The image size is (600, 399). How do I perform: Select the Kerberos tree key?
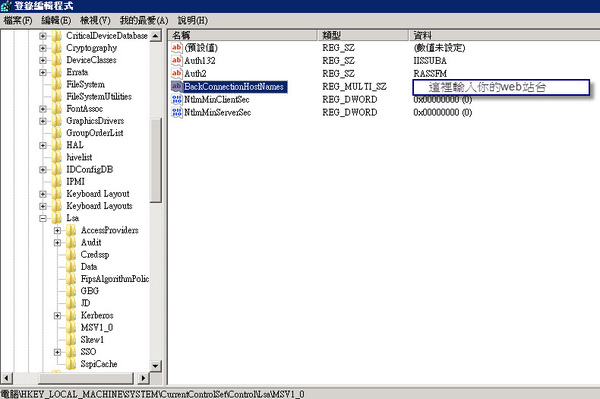pos(97,316)
